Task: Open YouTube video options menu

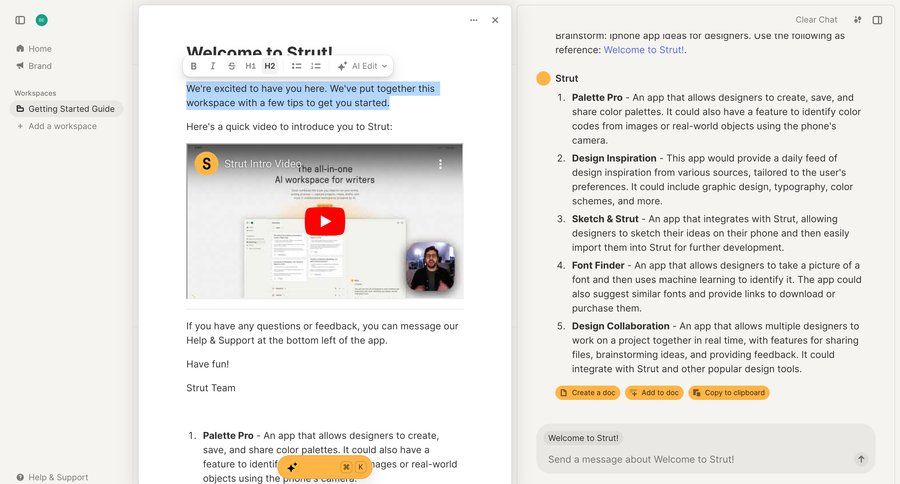Action: pos(440,164)
